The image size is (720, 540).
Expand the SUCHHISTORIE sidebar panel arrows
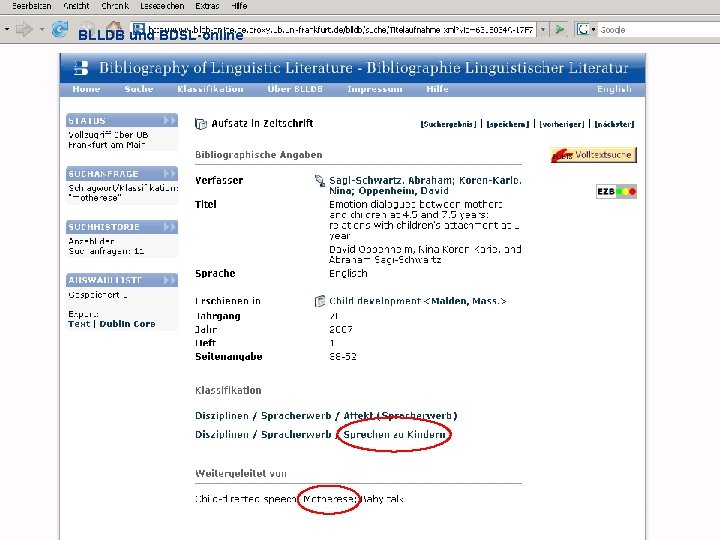pyautogui.click(x=169, y=227)
